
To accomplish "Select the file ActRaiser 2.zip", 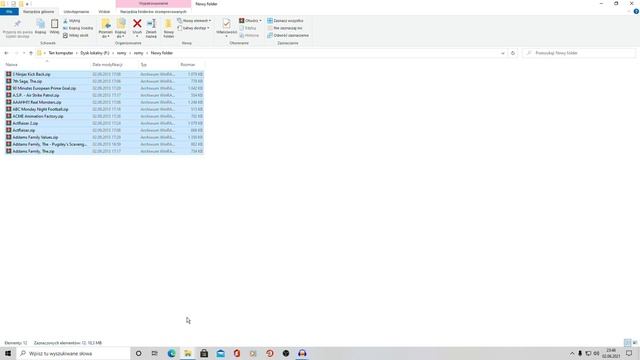I will click(x=104, y=123).
